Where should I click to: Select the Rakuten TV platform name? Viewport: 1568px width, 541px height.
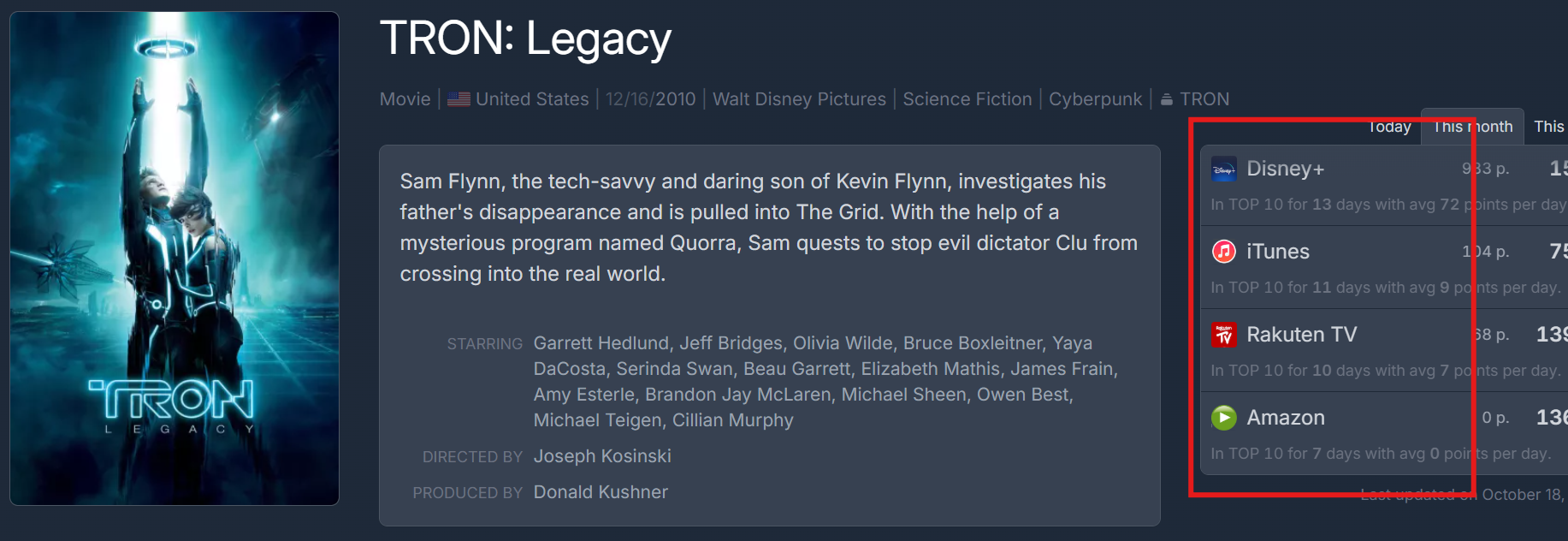pos(1301,335)
